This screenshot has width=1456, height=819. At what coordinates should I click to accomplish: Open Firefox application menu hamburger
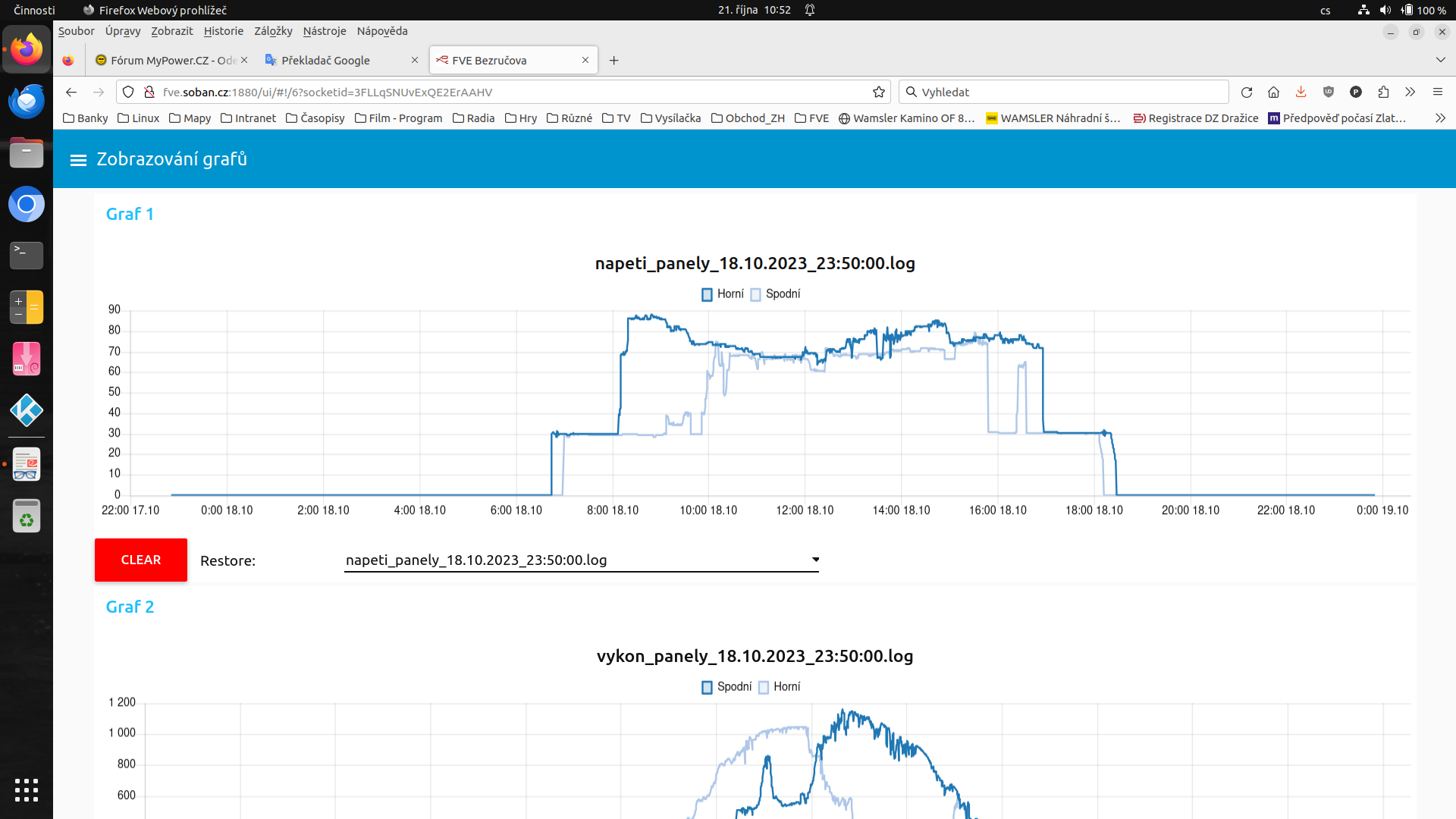pyautogui.click(x=1437, y=93)
